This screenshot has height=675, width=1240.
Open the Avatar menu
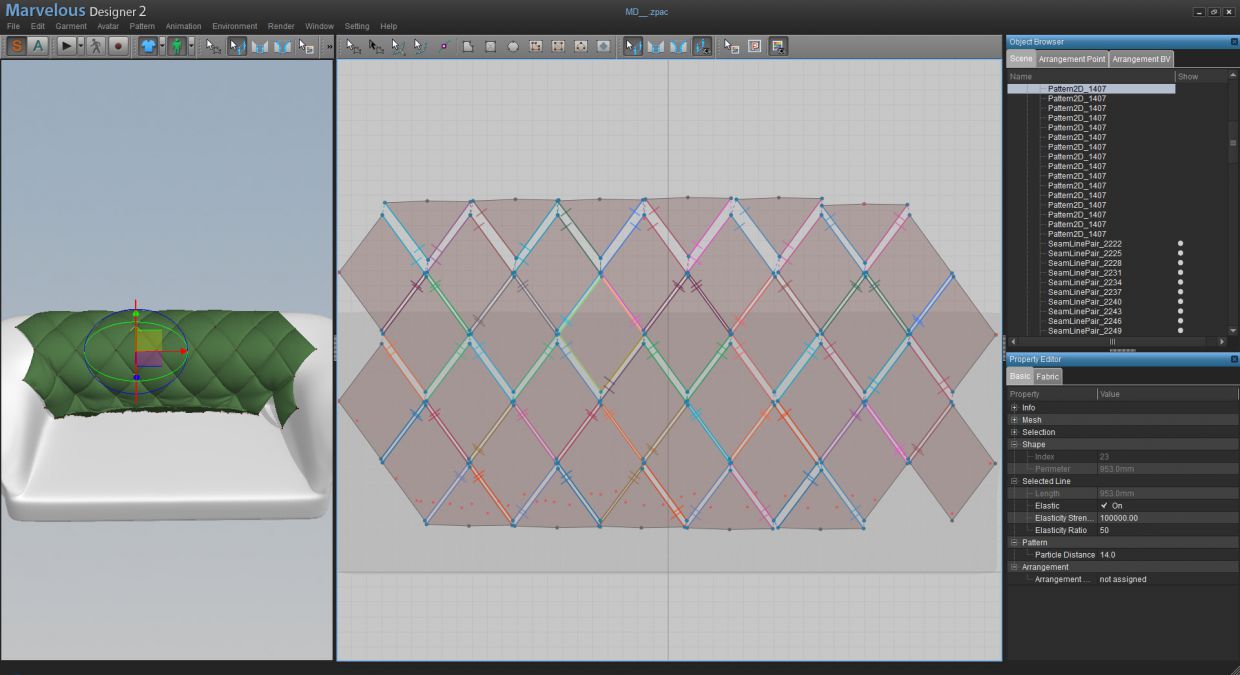tap(108, 26)
